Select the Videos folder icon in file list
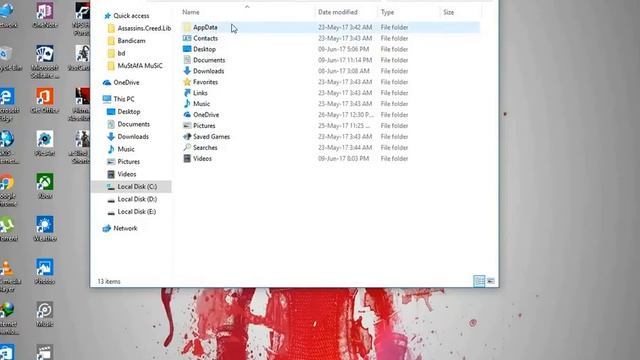Screen dimensions: 640x360 [x=187, y=158]
